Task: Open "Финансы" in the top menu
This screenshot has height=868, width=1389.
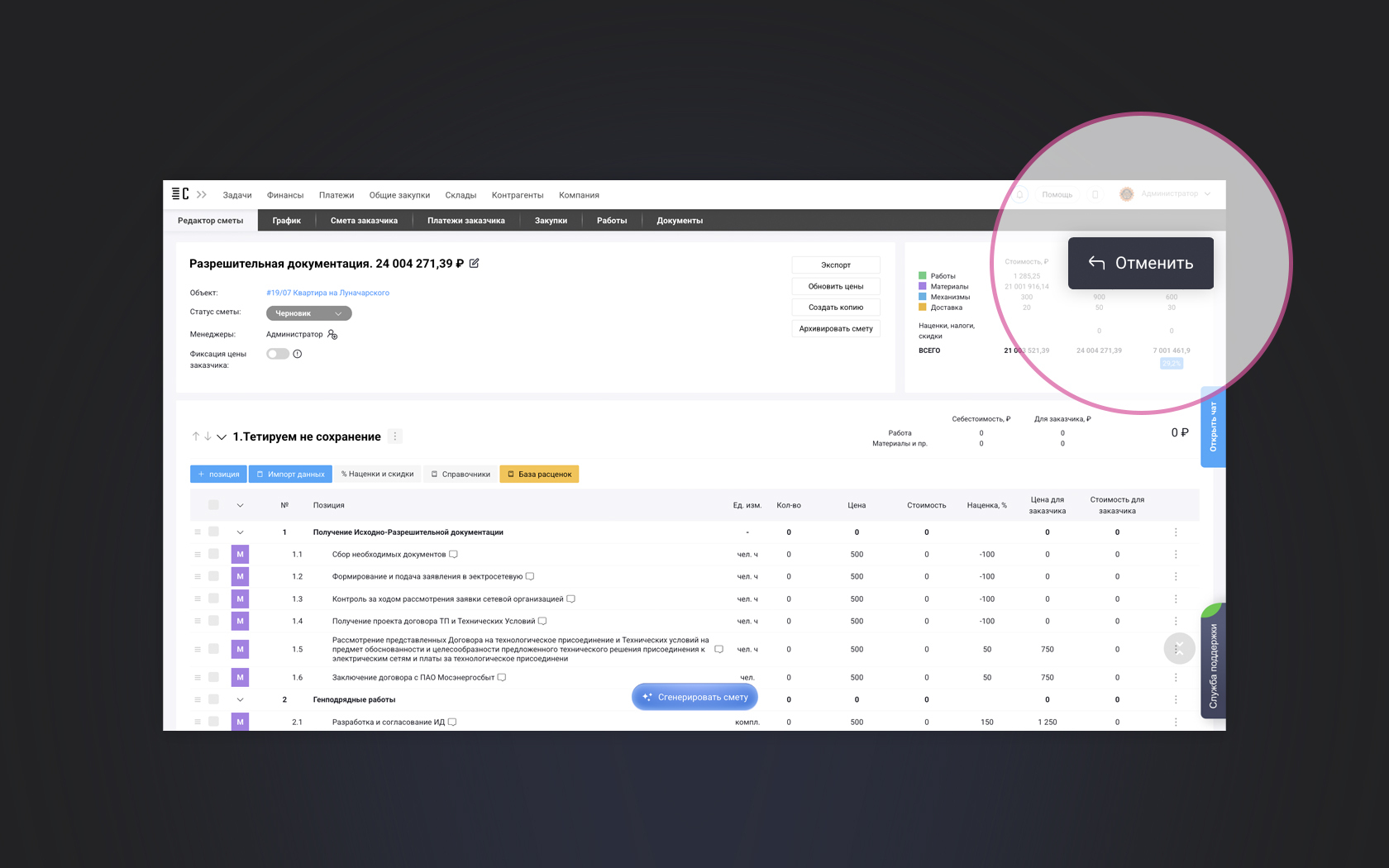Action: click(285, 196)
